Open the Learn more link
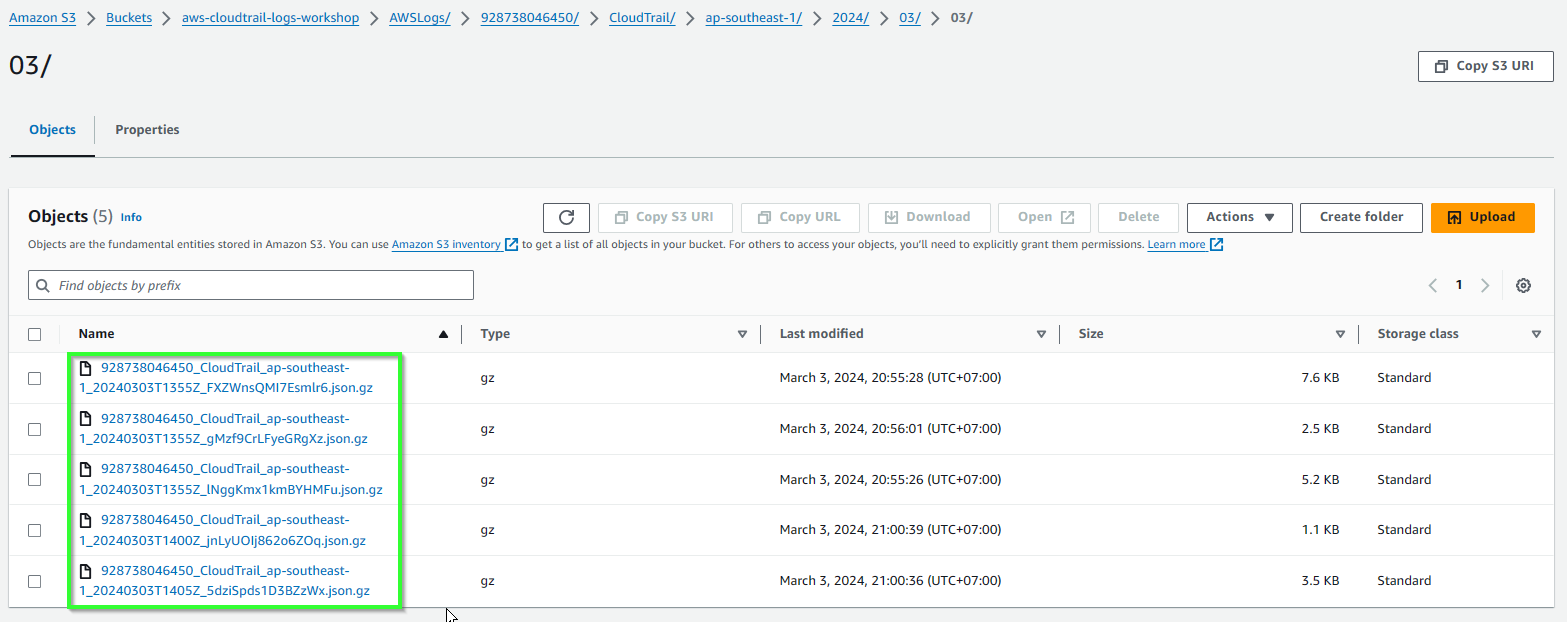The image size is (1567, 622). 1176,244
